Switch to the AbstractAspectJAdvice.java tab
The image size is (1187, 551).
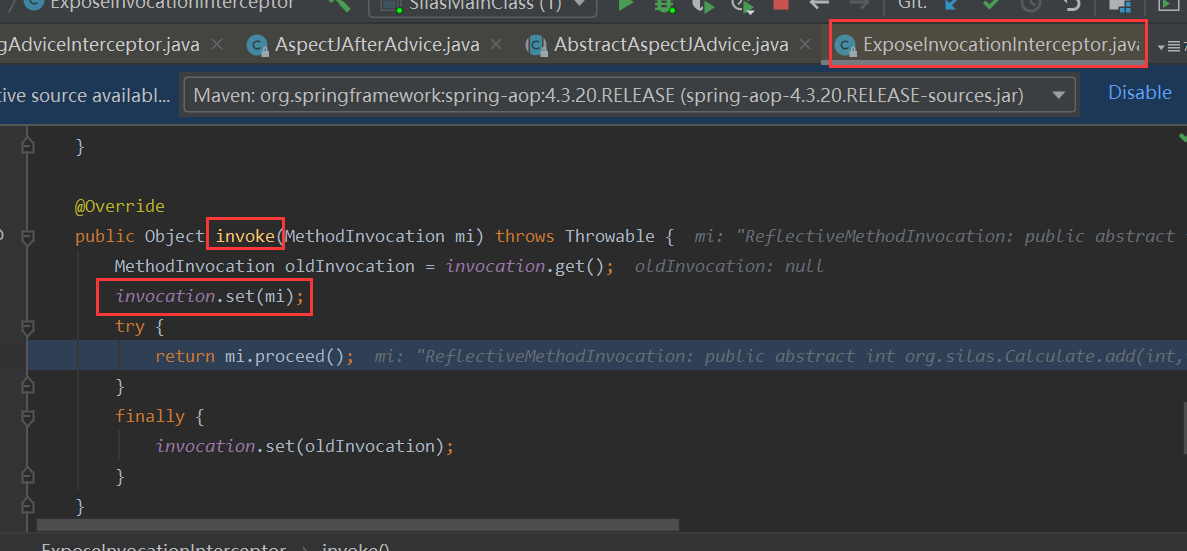coord(671,45)
